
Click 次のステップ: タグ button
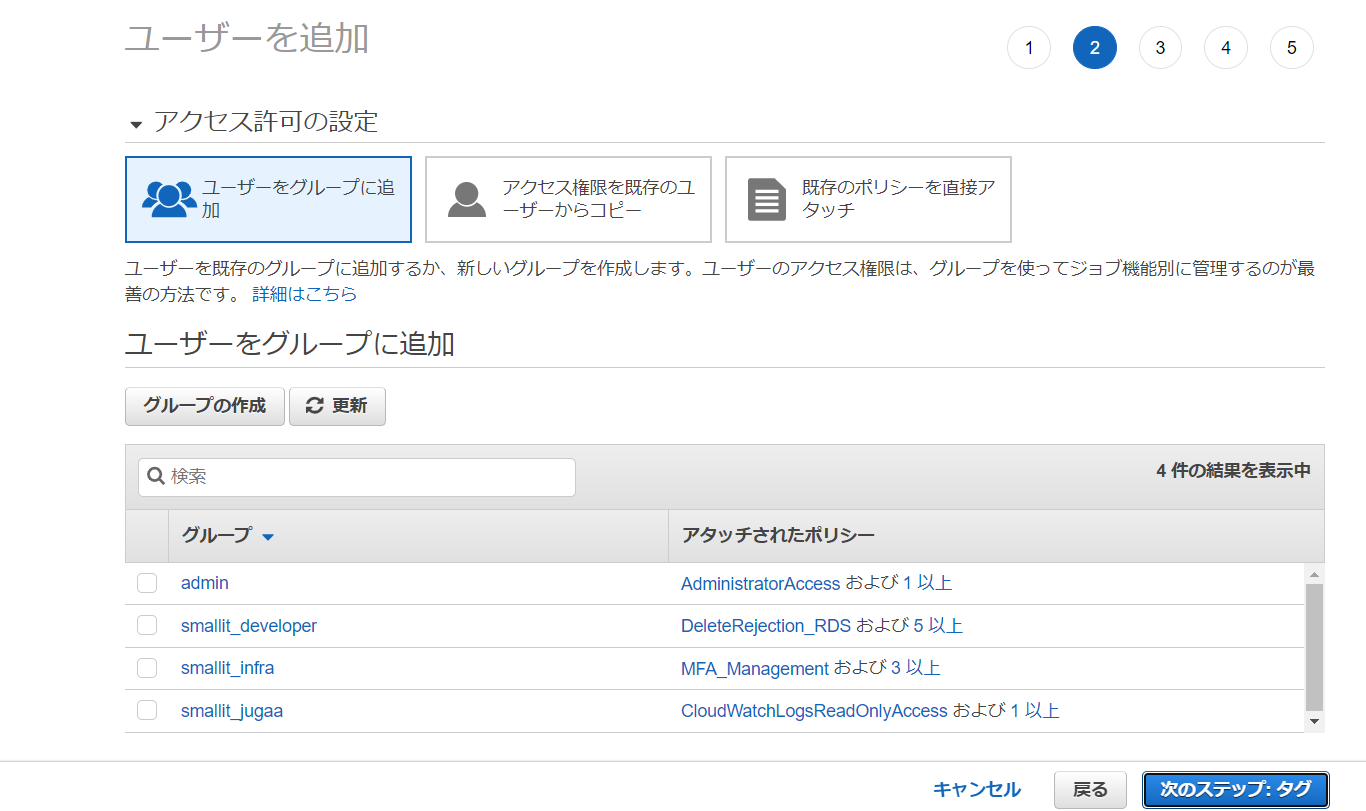click(1235, 790)
